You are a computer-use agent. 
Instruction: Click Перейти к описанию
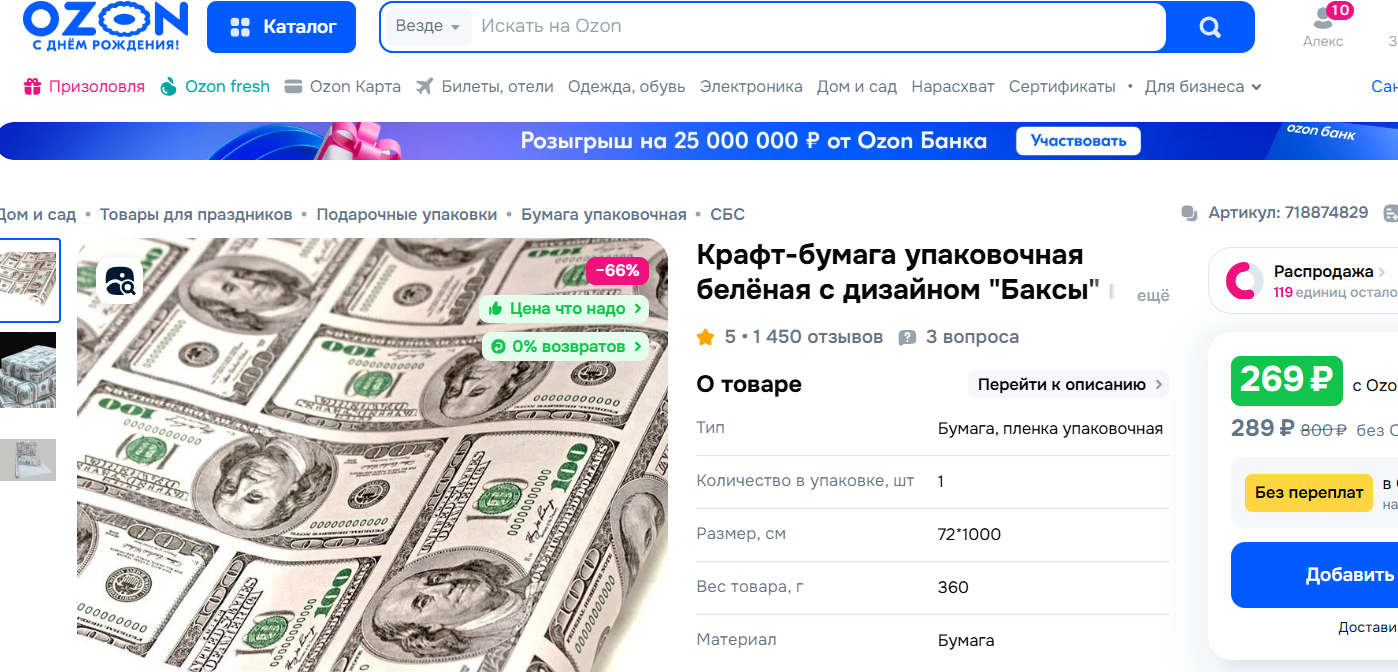tap(1068, 384)
